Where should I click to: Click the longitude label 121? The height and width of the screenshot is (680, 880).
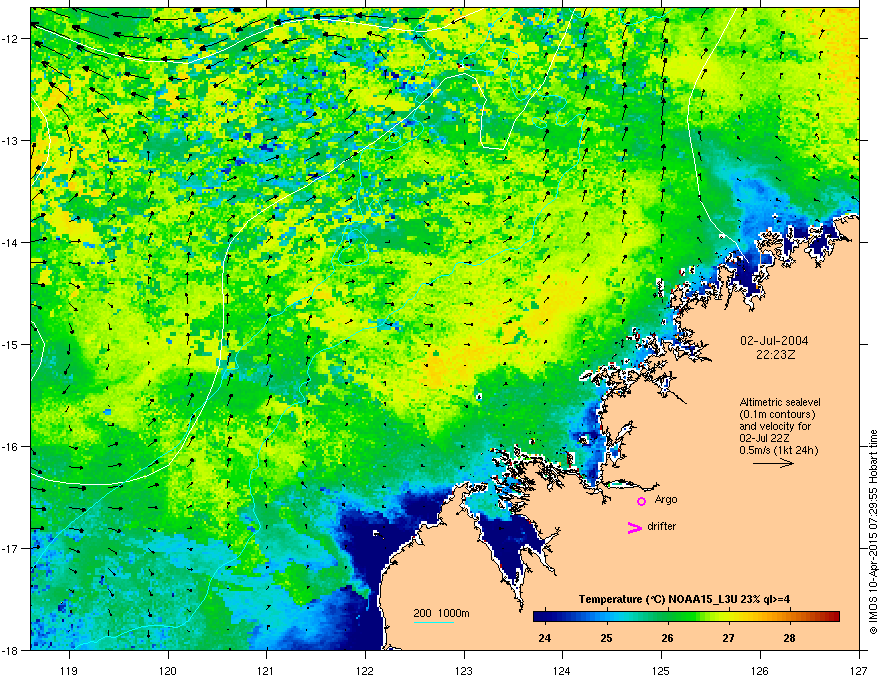(x=267, y=670)
